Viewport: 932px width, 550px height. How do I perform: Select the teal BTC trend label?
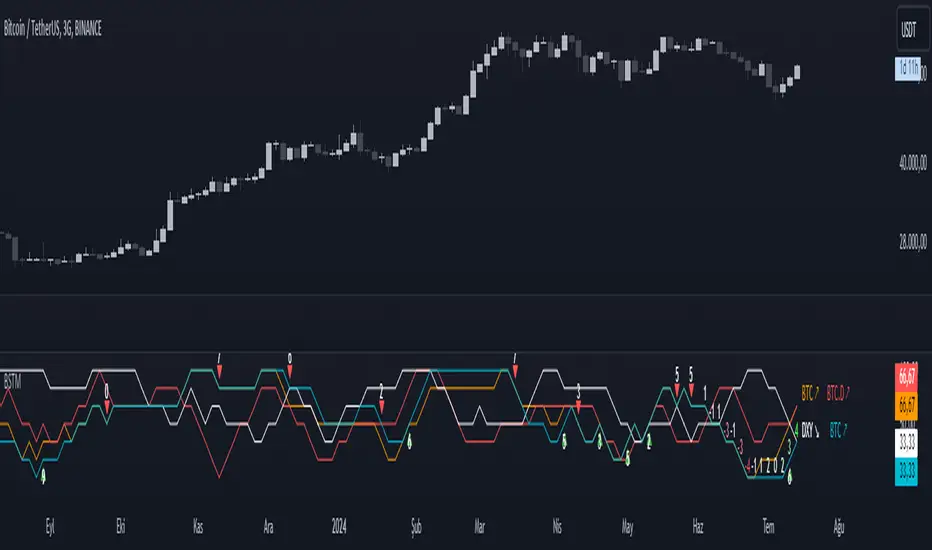[838, 430]
